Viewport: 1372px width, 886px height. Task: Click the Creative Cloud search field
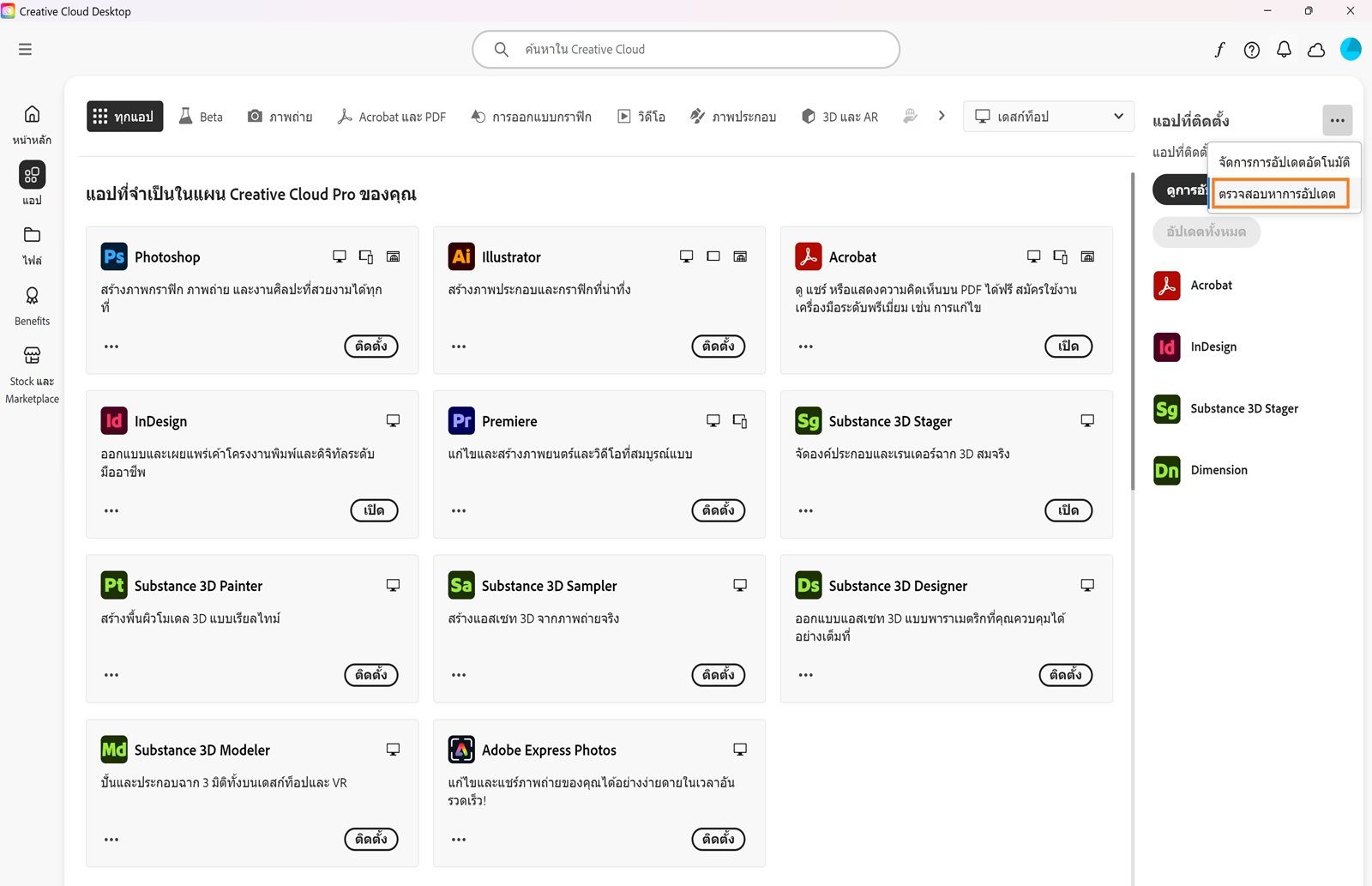[686, 50]
